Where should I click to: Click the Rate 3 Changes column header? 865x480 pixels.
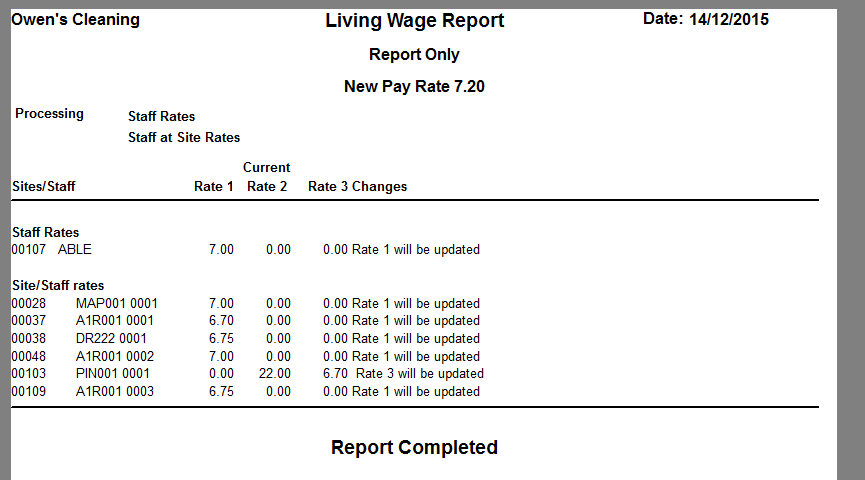click(x=357, y=186)
